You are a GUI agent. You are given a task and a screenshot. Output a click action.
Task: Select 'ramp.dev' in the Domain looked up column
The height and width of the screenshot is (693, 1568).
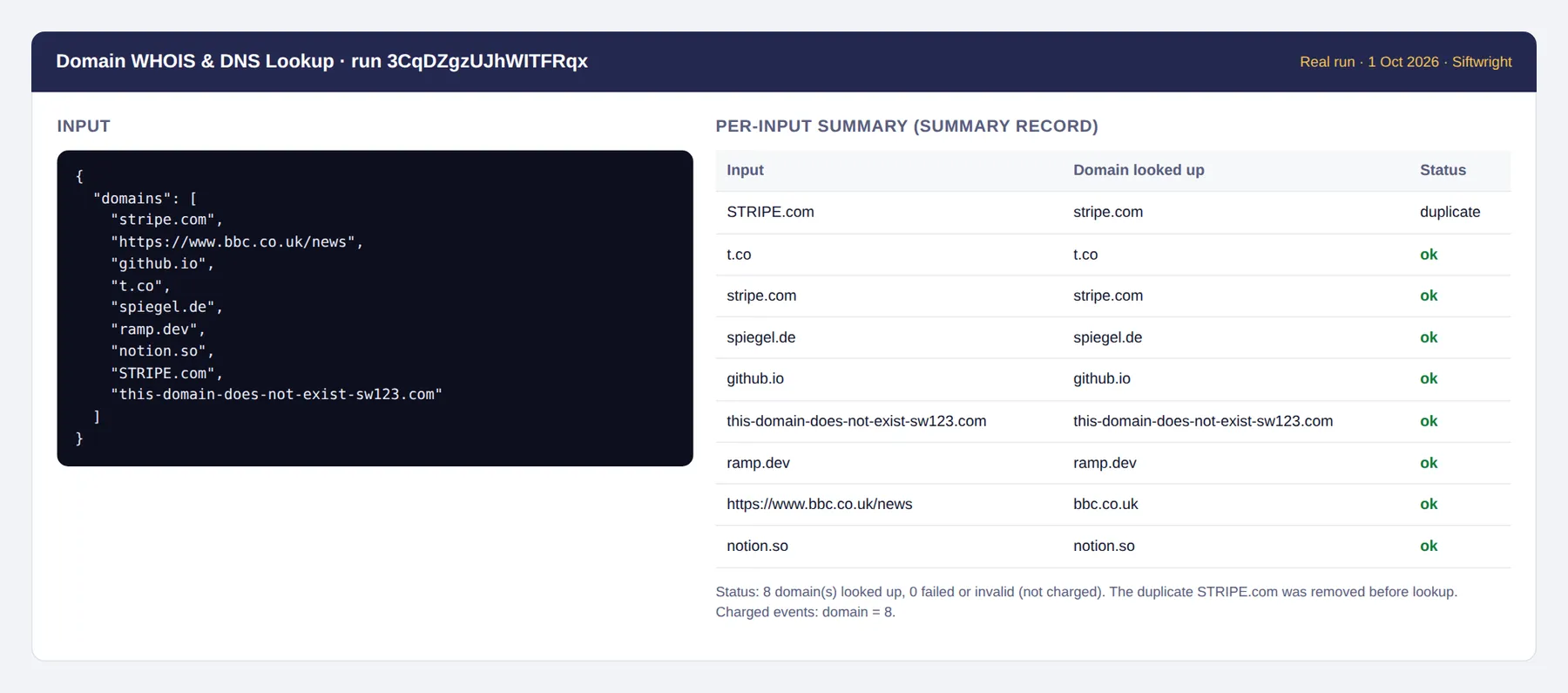coord(1105,463)
